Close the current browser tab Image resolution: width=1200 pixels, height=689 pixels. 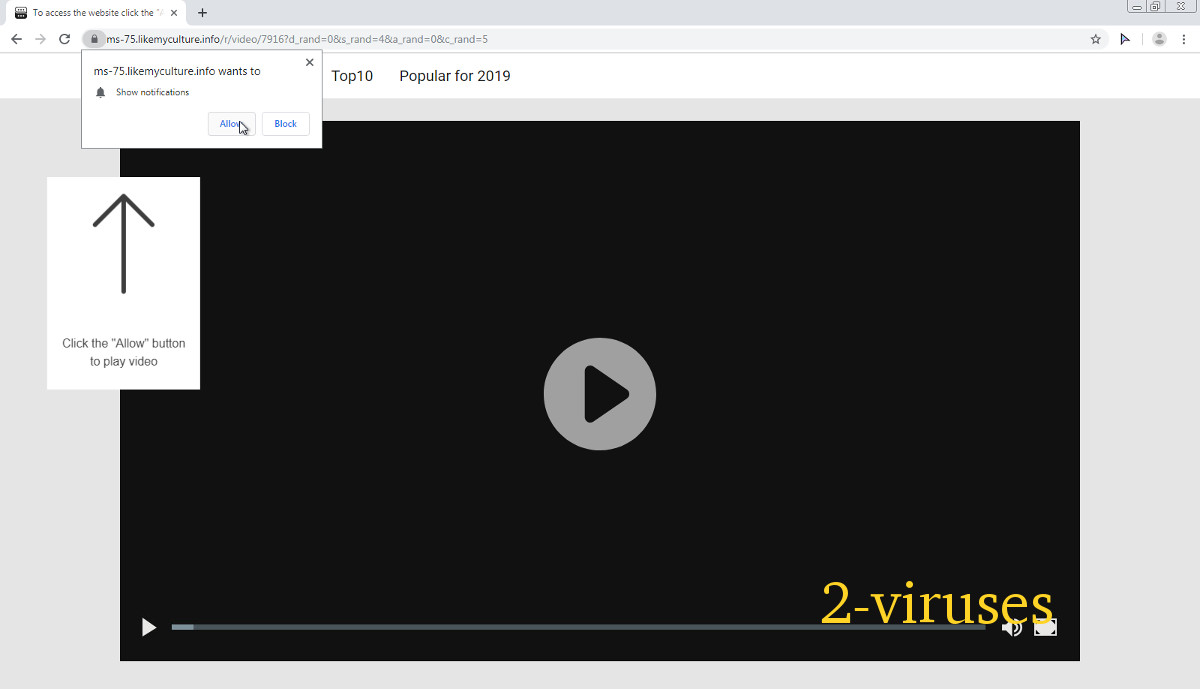click(x=174, y=13)
